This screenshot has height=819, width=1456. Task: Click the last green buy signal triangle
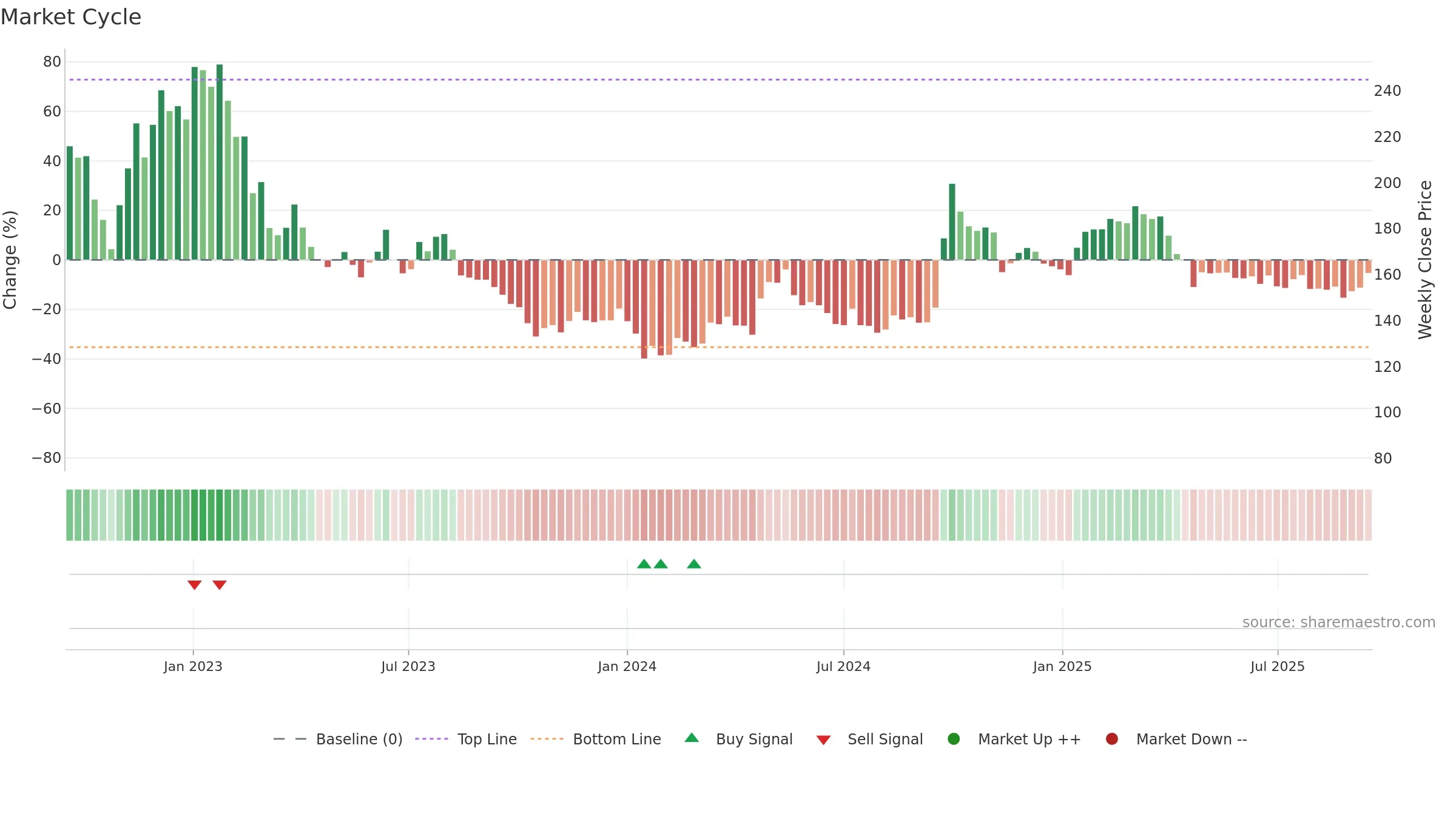[x=694, y=564]
